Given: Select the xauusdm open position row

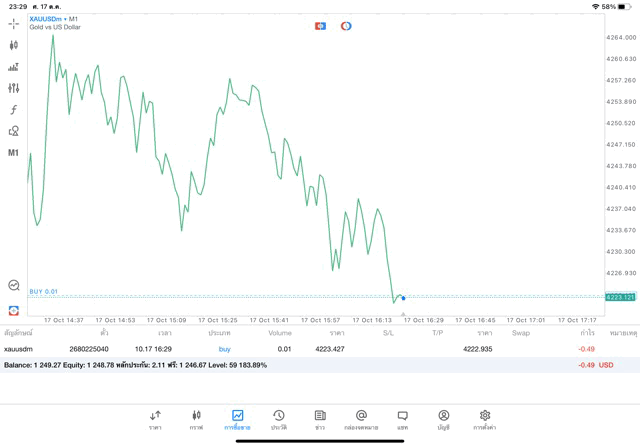Looking at the screenshot, I should tap(300, 349).
